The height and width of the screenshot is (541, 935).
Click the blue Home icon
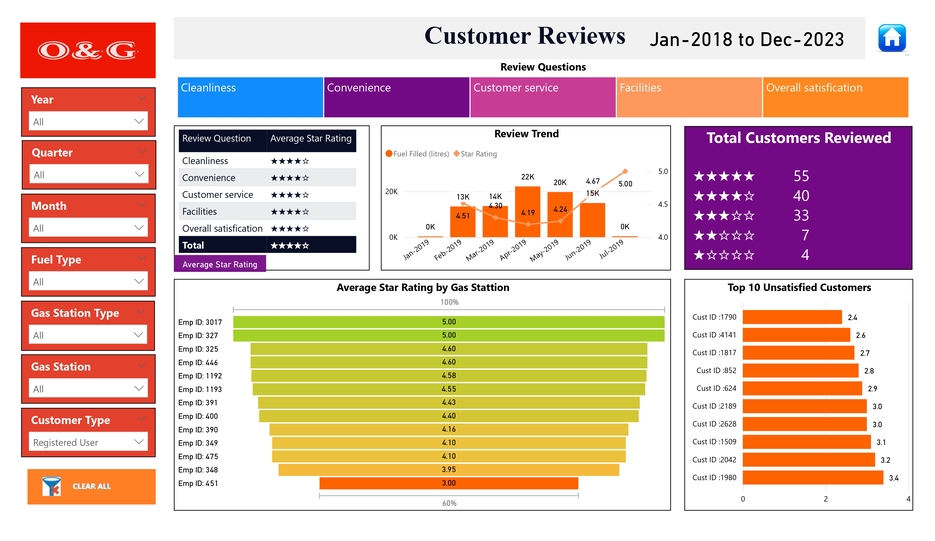click(891, 38)
